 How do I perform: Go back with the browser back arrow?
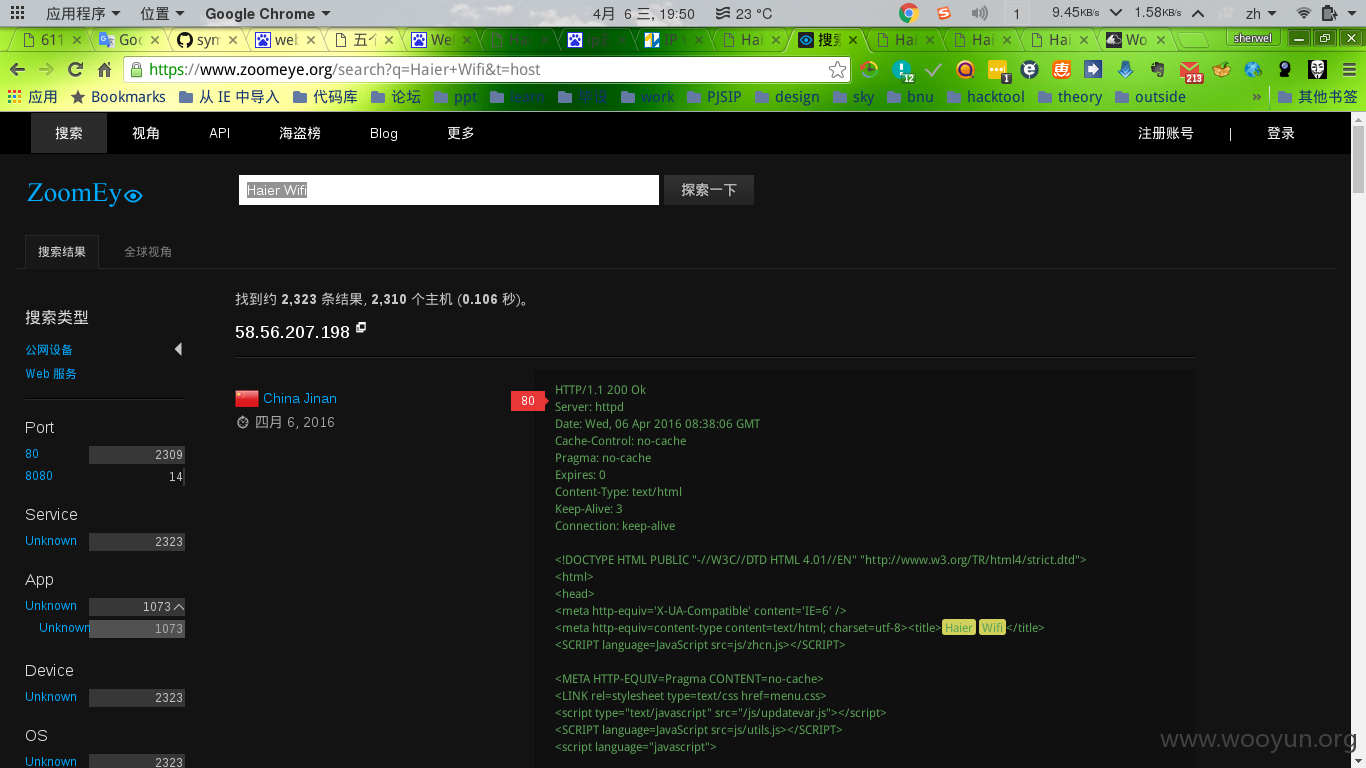17,70
